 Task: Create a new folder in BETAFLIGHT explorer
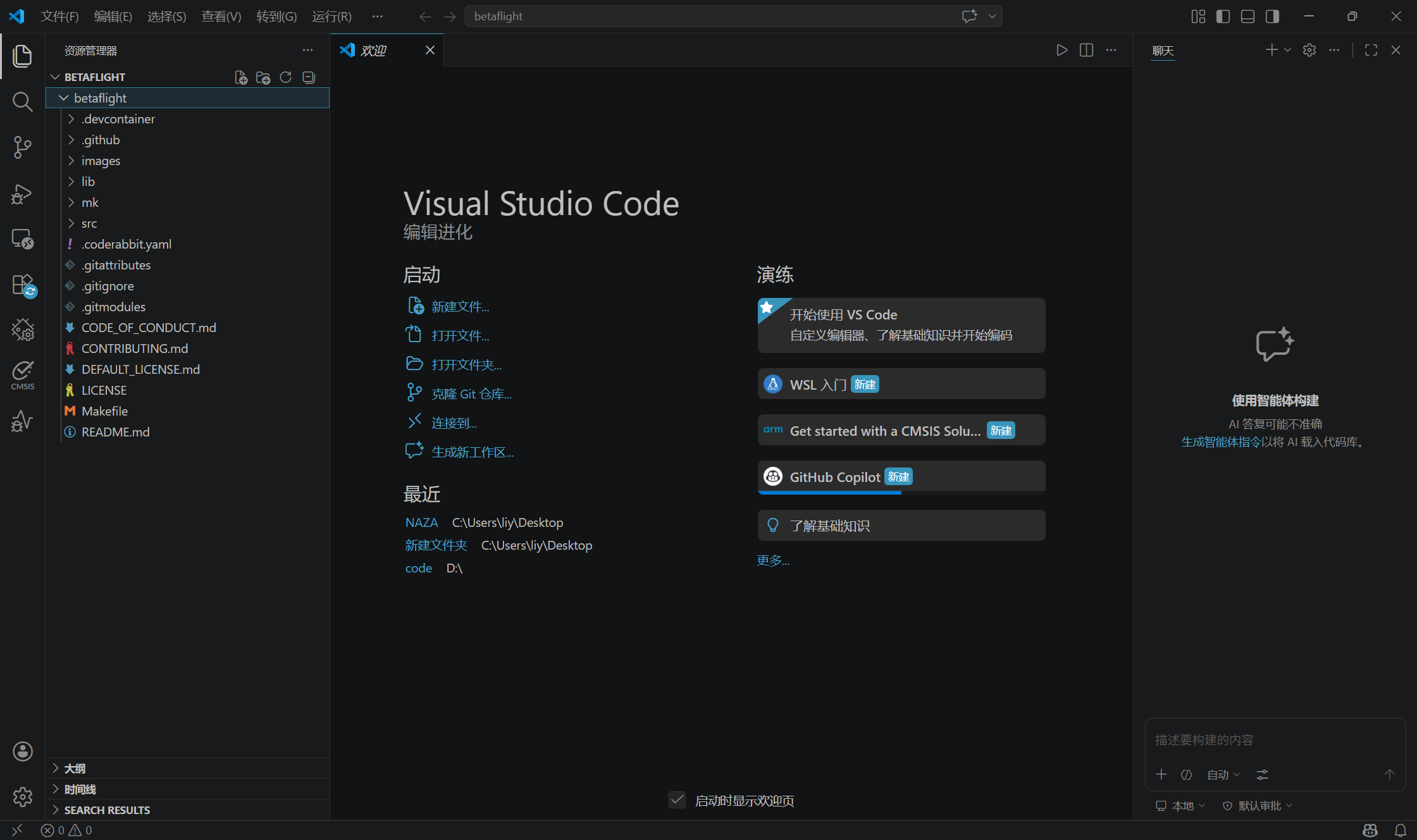(263, 77)
